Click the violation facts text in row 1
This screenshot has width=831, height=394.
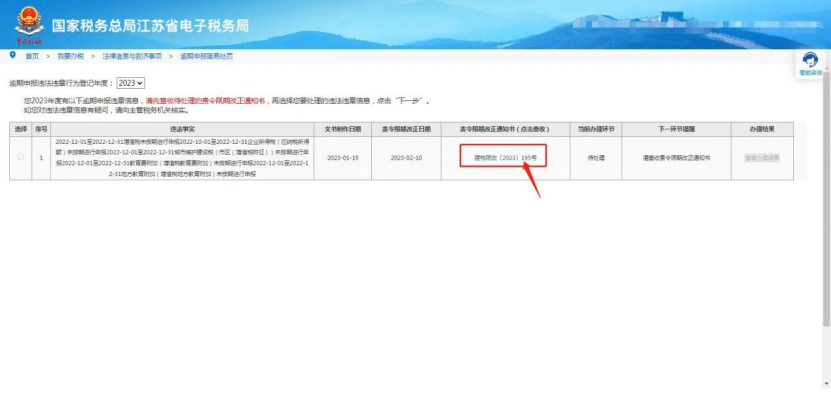[x=182, y=158]
